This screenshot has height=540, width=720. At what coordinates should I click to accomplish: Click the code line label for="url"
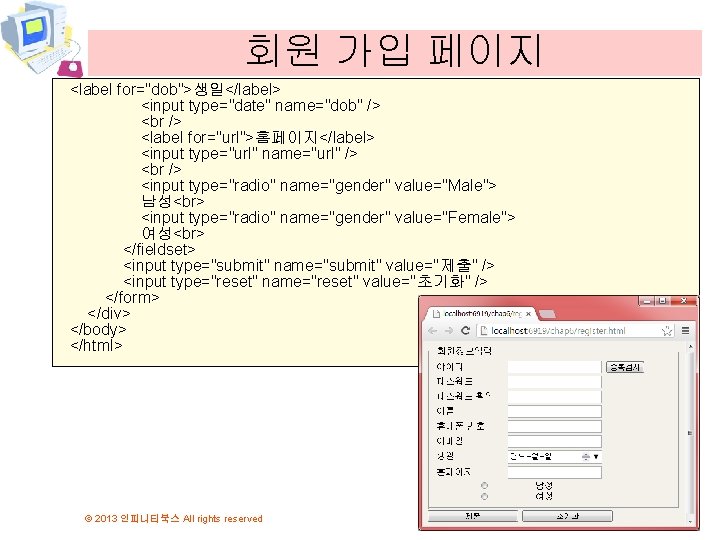coord(258,137)
